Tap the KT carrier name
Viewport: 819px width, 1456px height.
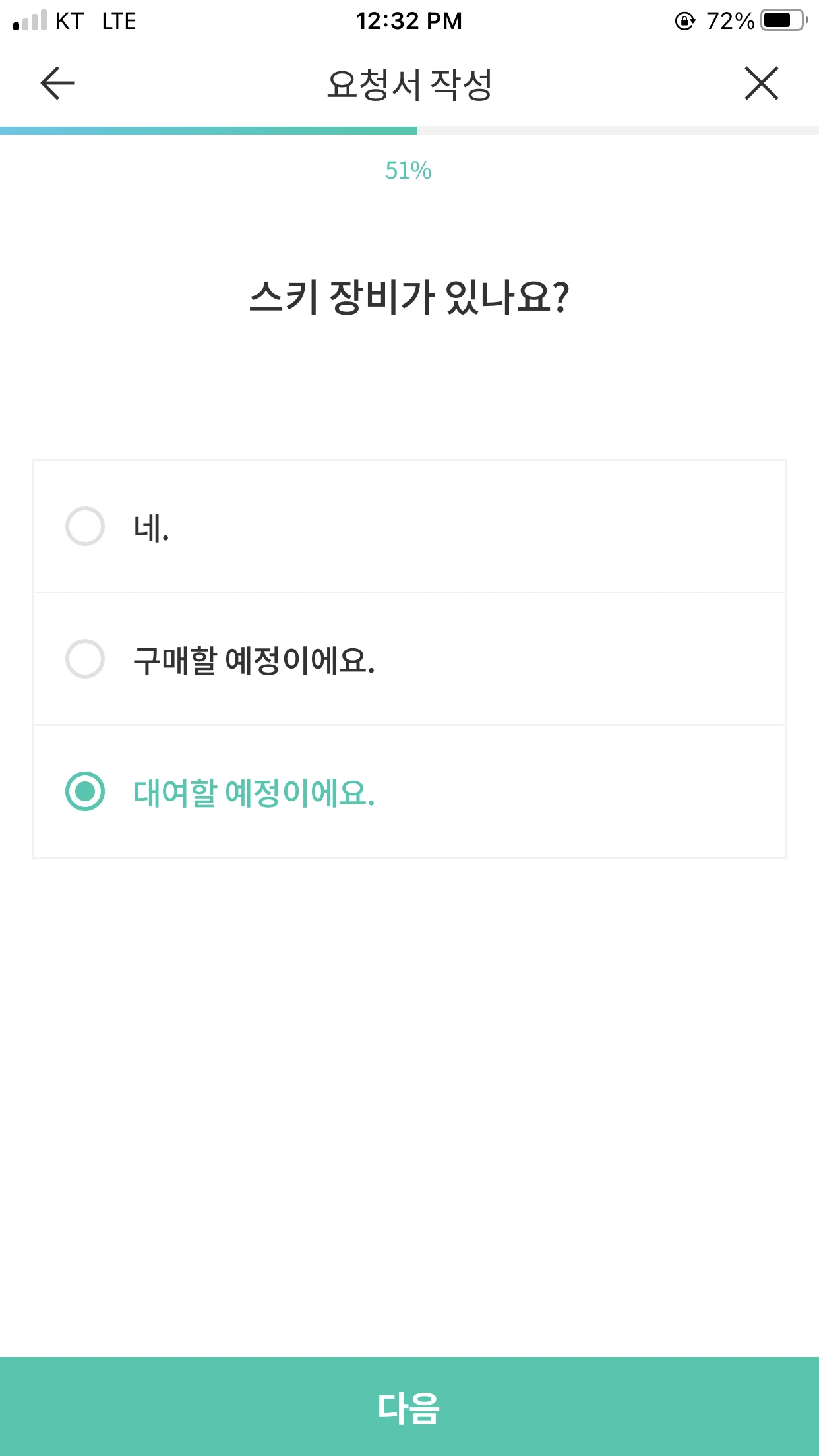point(69,21)
